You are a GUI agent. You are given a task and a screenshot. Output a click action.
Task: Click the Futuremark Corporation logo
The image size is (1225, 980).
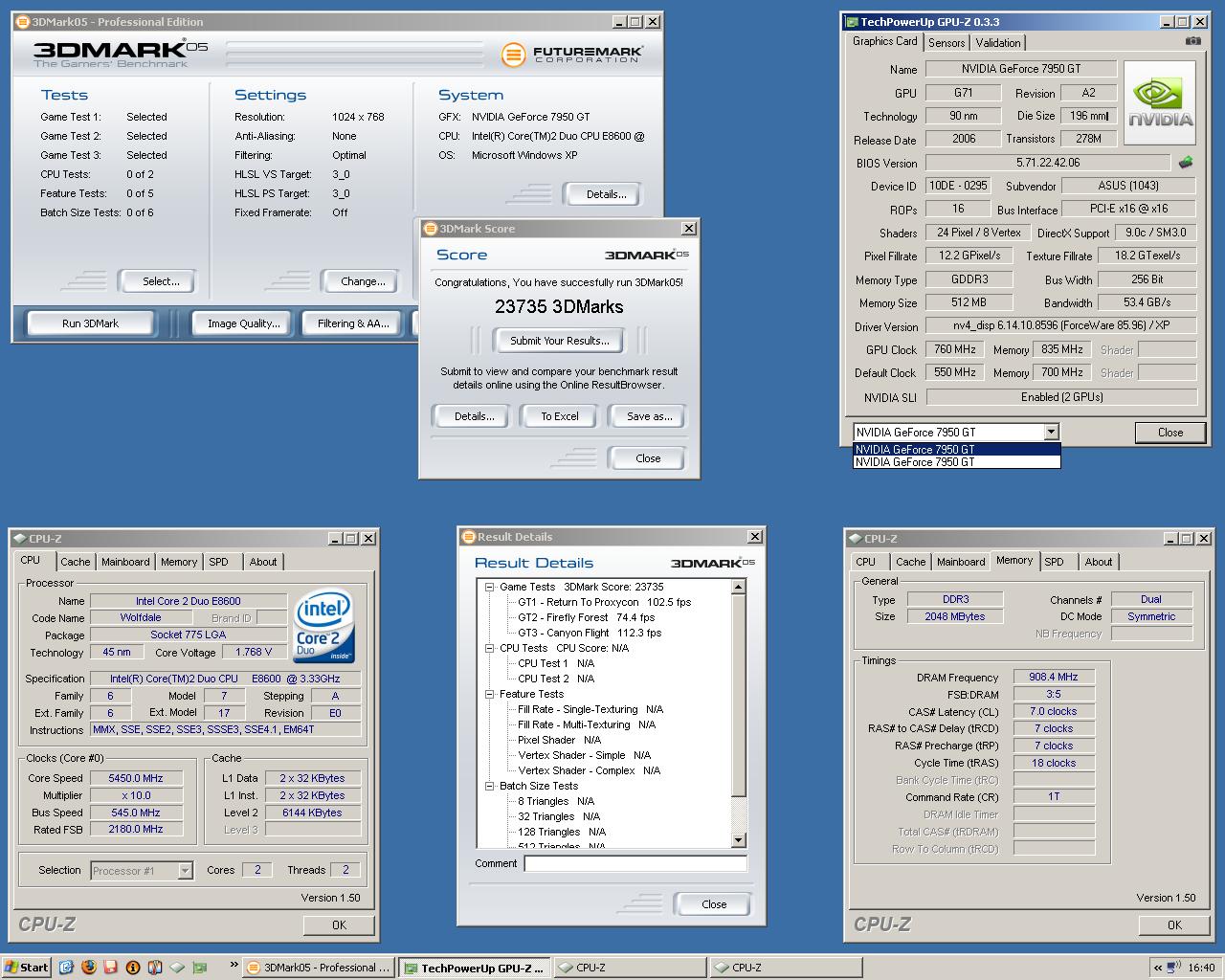tap(572, 55)
